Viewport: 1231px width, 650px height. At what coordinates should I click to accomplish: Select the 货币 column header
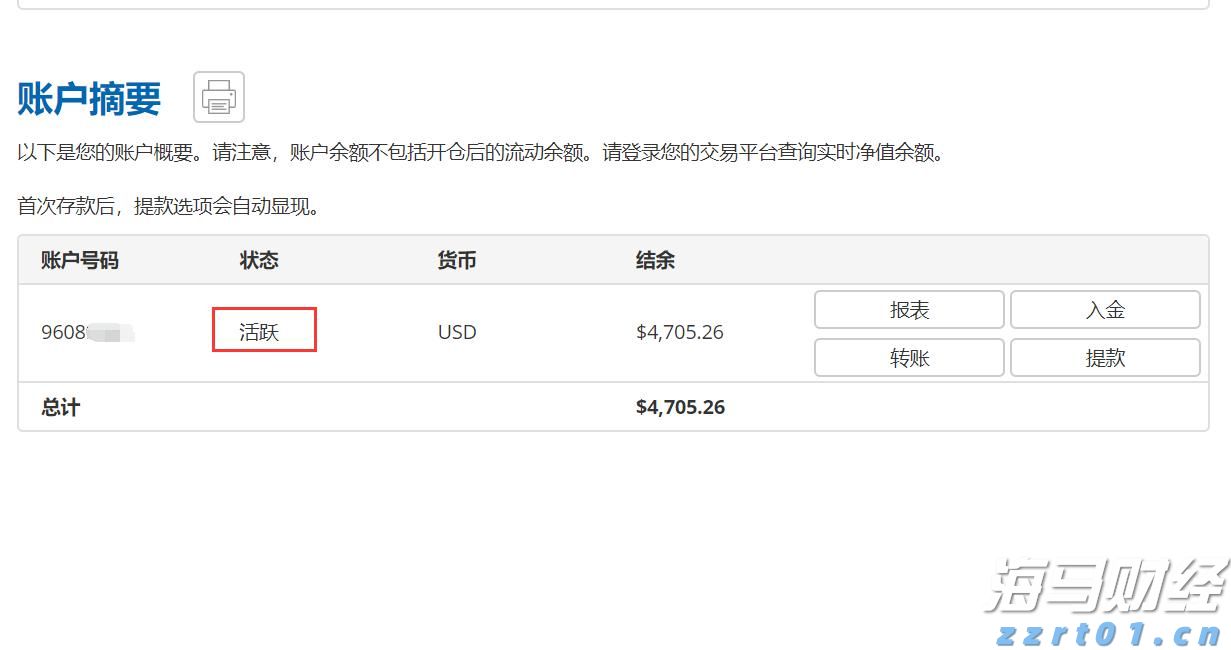pos(456,260)
